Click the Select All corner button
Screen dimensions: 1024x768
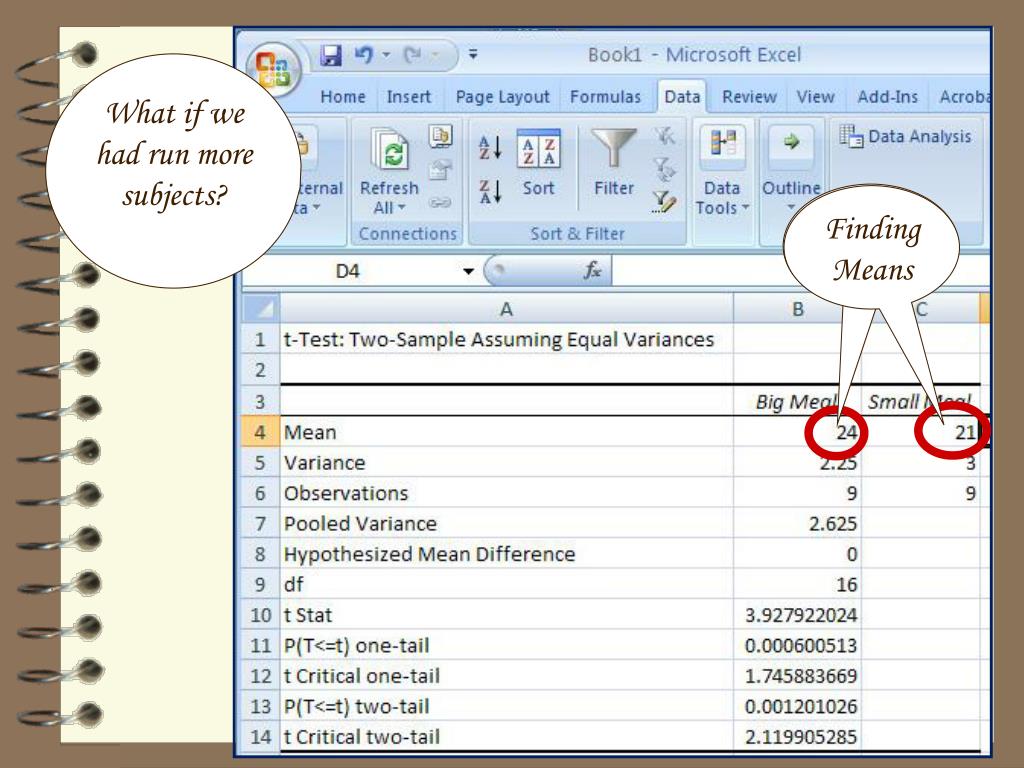[x=261, y=309]
